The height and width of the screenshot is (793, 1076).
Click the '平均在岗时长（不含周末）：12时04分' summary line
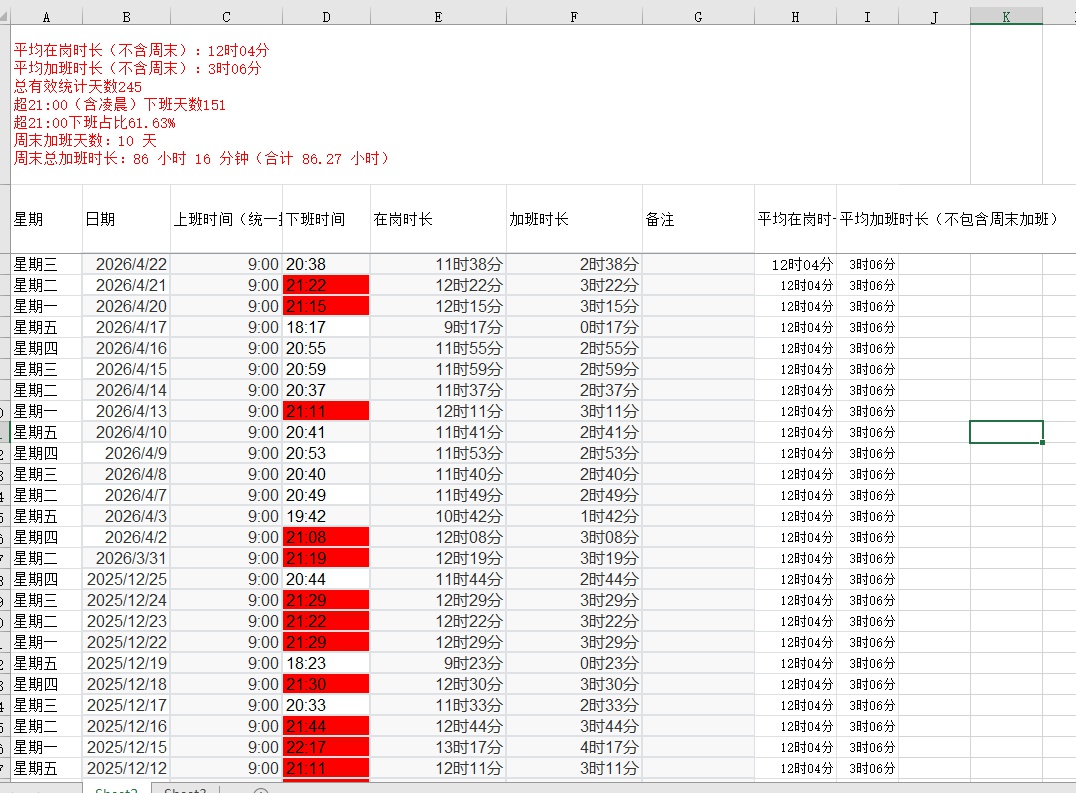141,50
